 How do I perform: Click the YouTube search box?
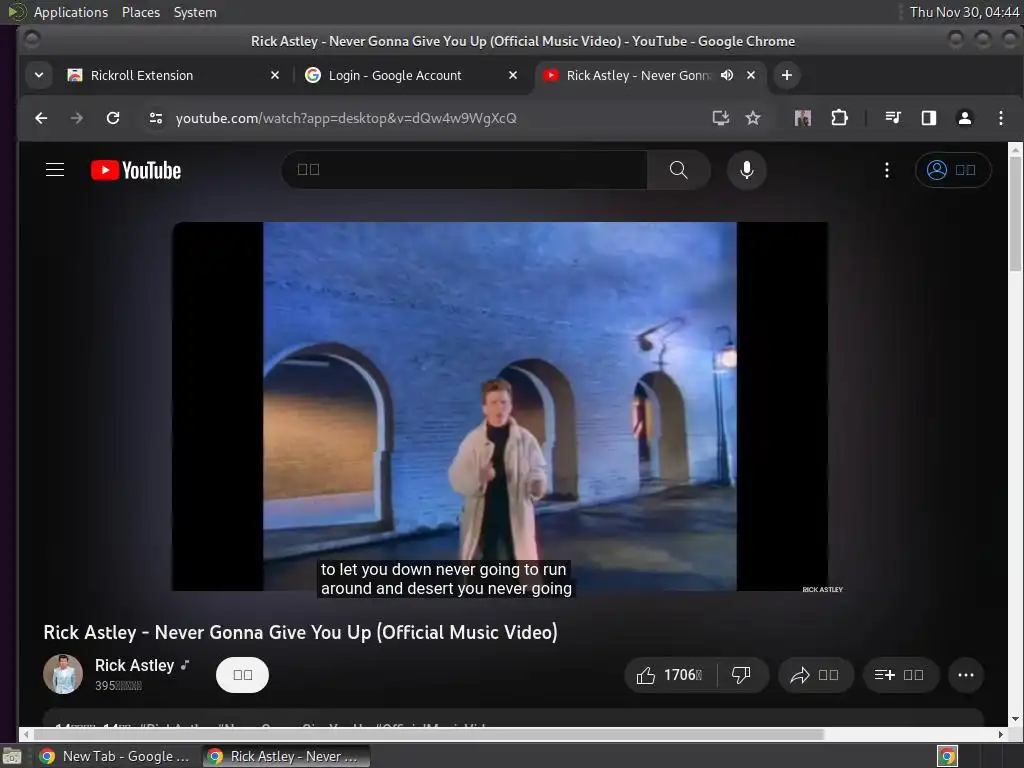[464, 170]
